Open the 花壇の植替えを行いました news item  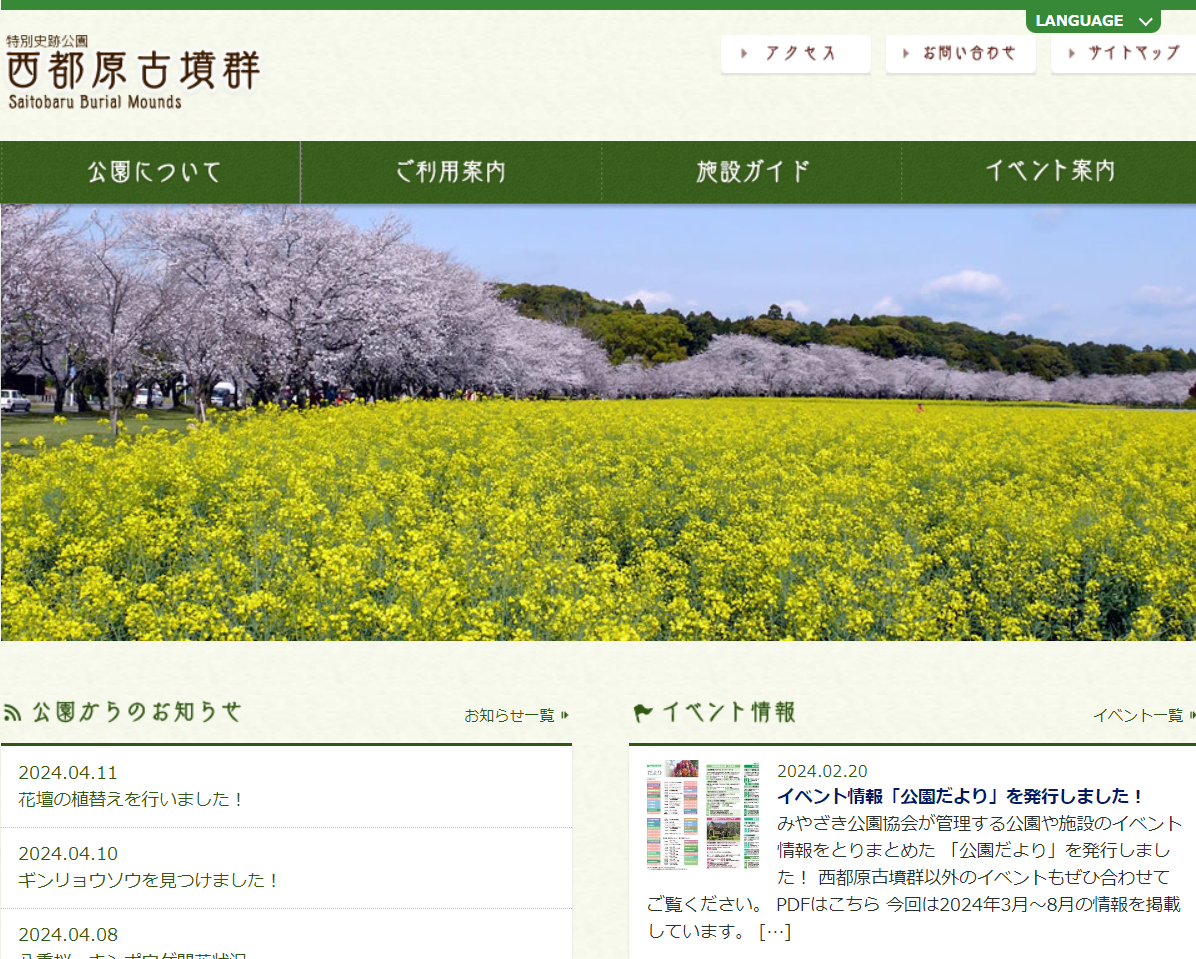(x=131, y=799)
